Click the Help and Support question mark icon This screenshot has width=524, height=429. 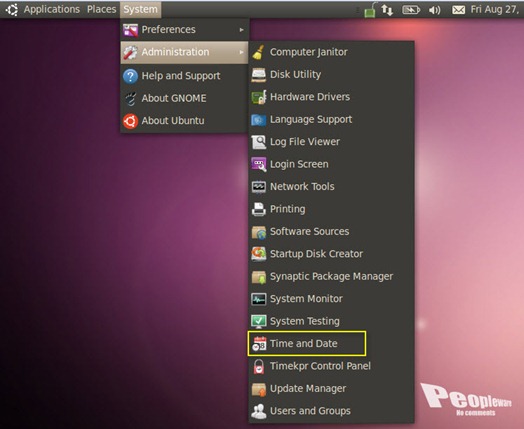click(130, 76)
